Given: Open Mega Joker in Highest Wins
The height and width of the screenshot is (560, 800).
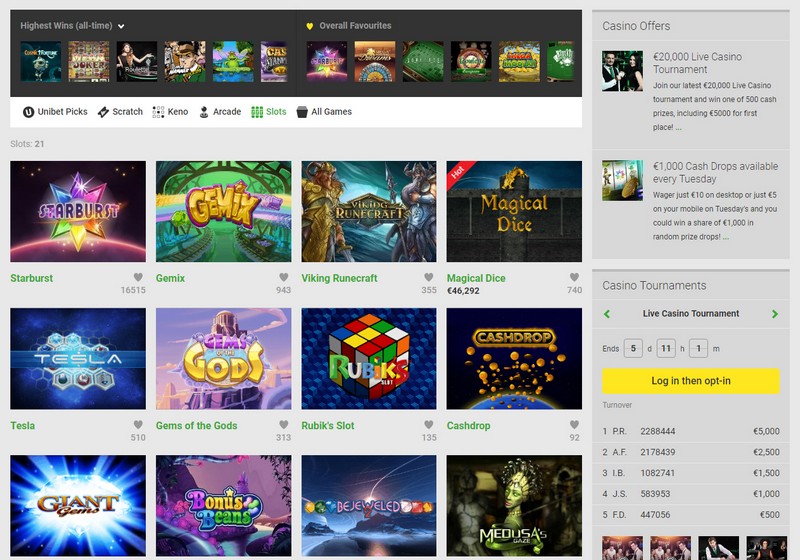Looking at the screenshot, I should [x=89, y=62].
